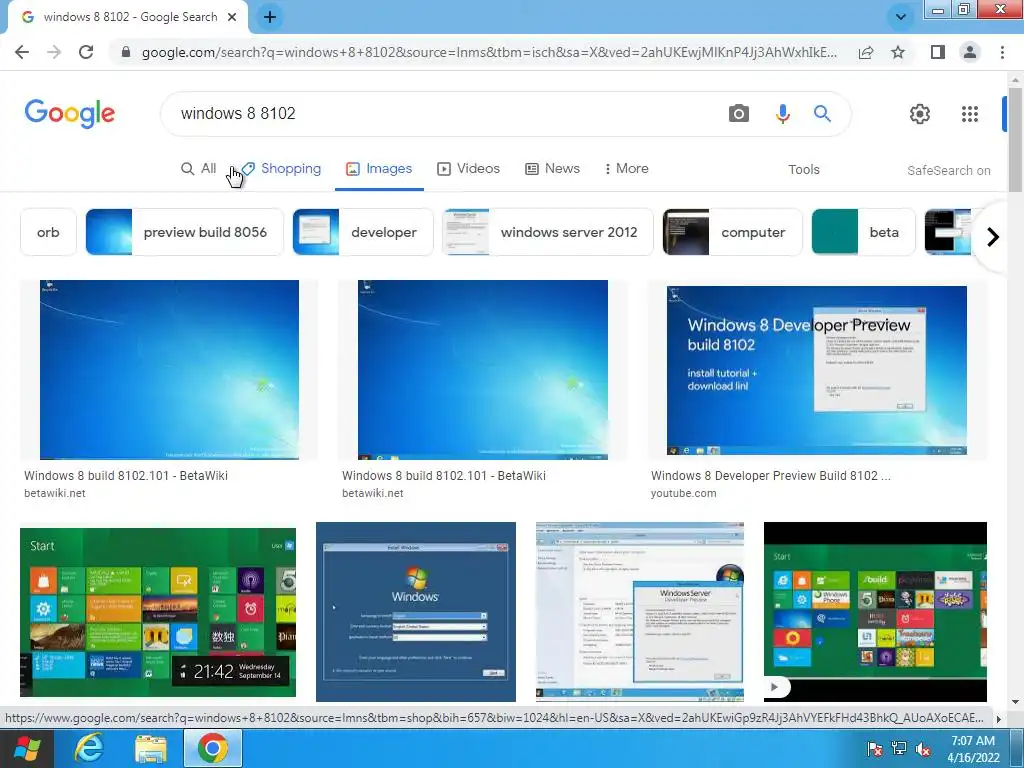Filter by windows server 2012 chip
Viewport: 1024px width, 768px height.
click(547, 232)
